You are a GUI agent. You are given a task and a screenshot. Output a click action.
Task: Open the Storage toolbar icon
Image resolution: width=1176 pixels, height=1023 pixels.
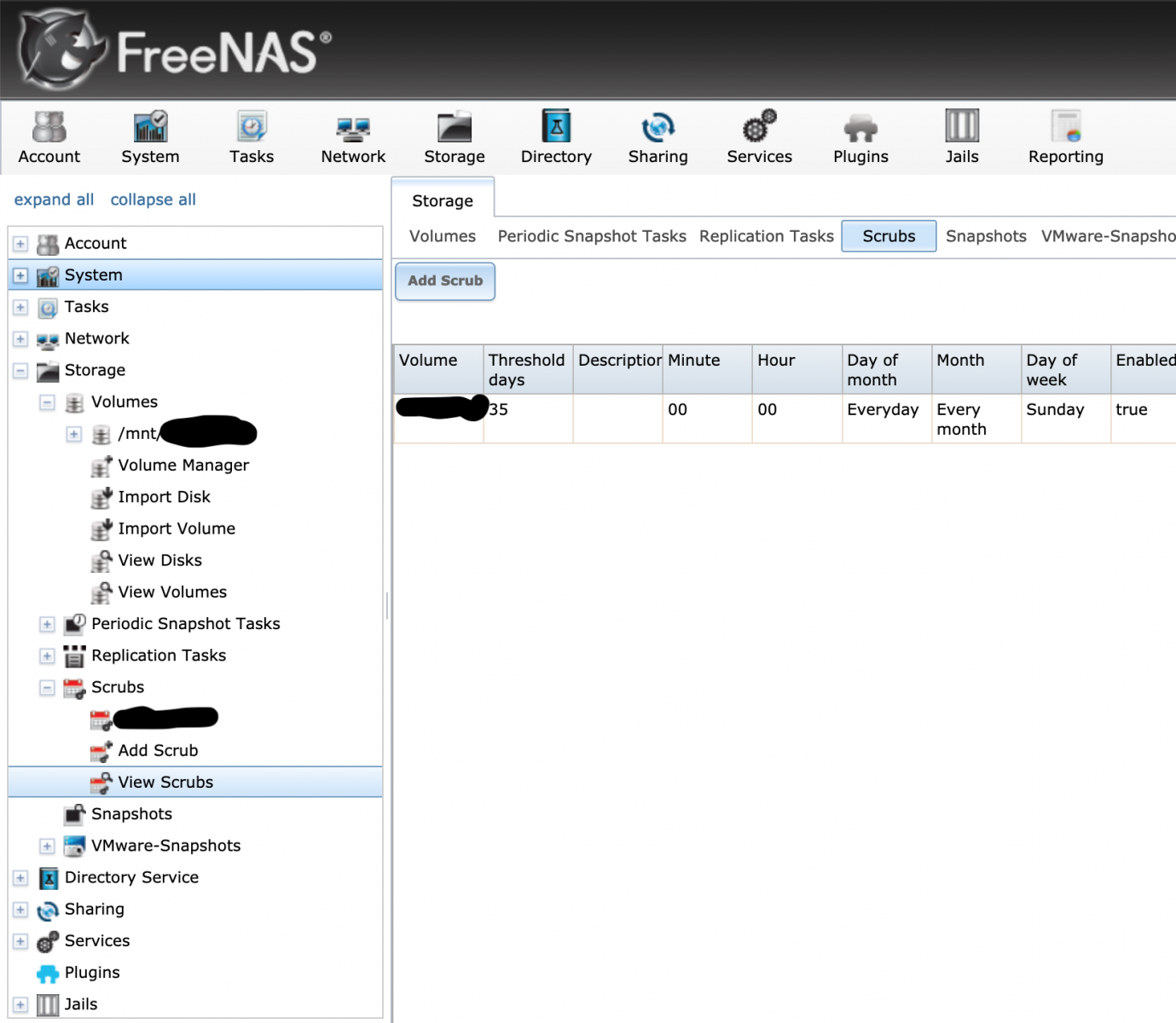click(x=455, y=137)
